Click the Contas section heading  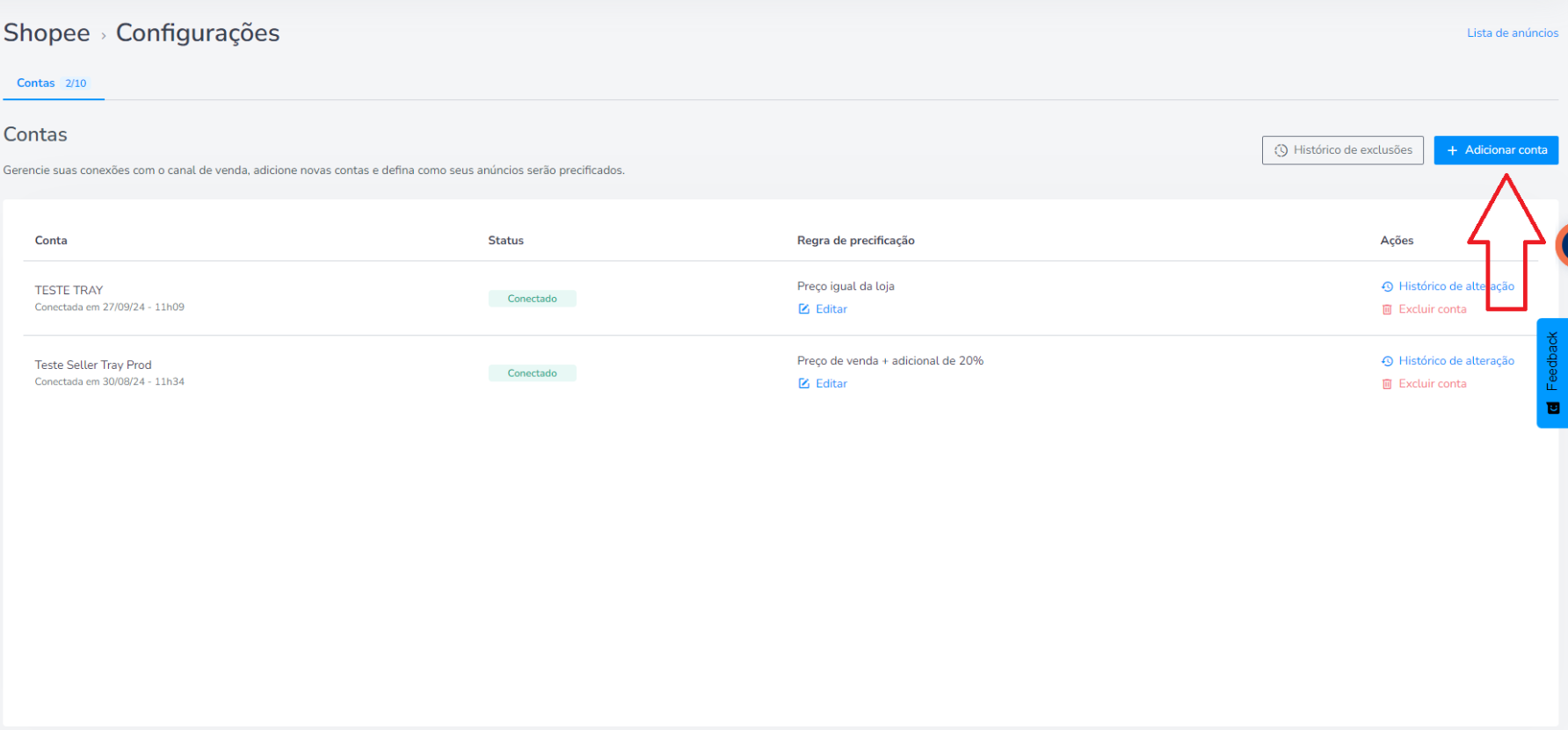(35, 134)
